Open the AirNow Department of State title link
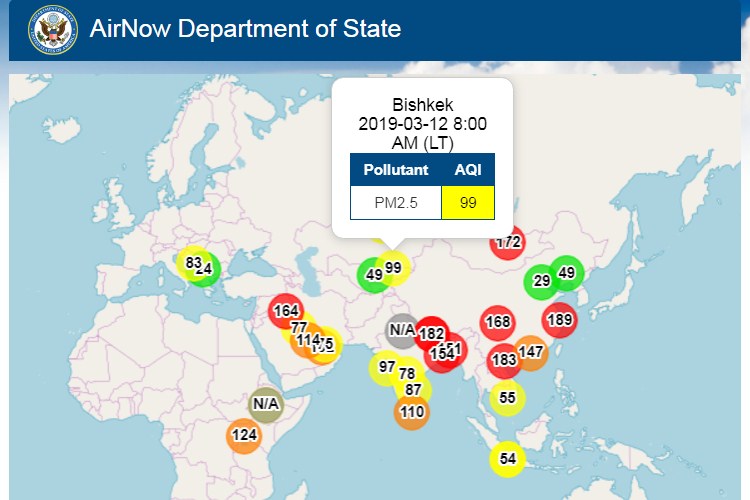Viewport: 750px width, 500px height. (245, 29)
